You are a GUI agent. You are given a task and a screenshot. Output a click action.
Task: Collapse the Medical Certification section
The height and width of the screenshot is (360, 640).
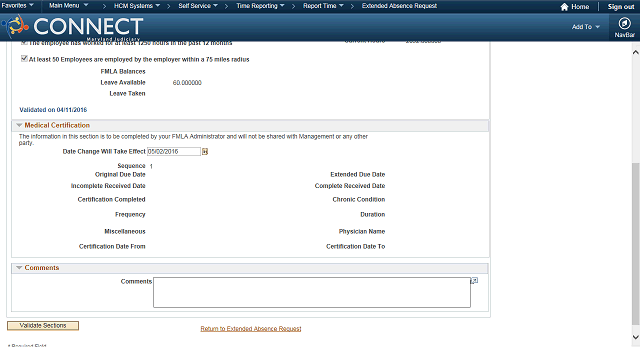pyautogui.click(x=19, y=125)
